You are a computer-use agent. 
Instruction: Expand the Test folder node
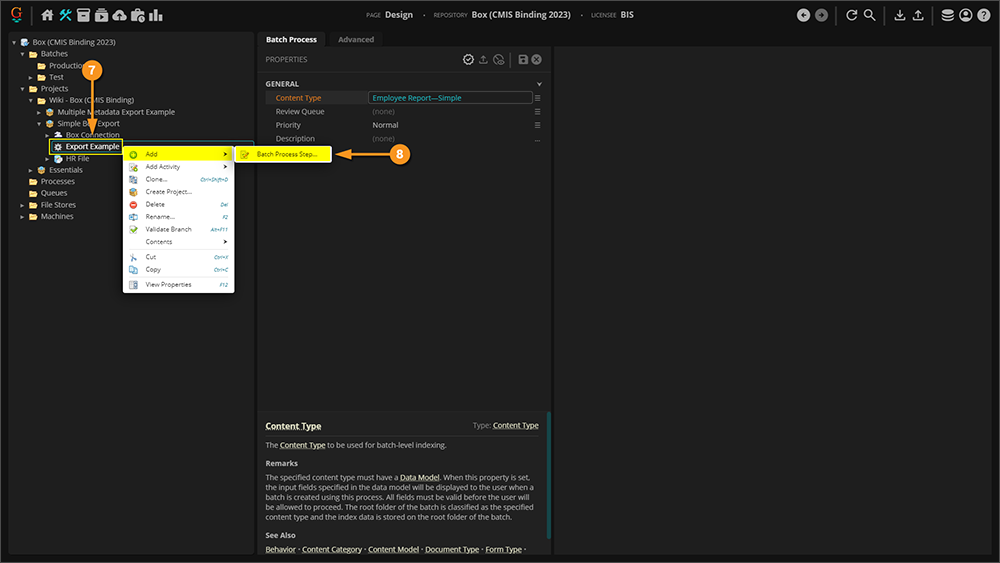coord(31,78)
